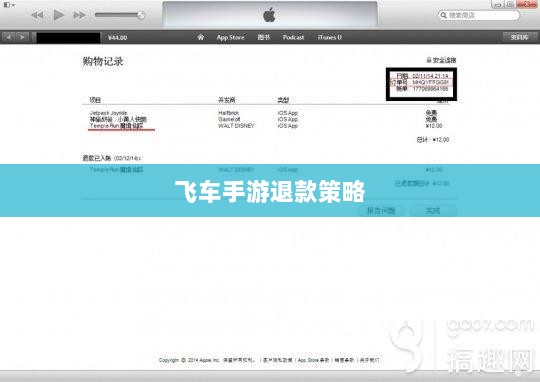Skip ahead with the fast-forward button
540x382 pixels.
[79, 15]
